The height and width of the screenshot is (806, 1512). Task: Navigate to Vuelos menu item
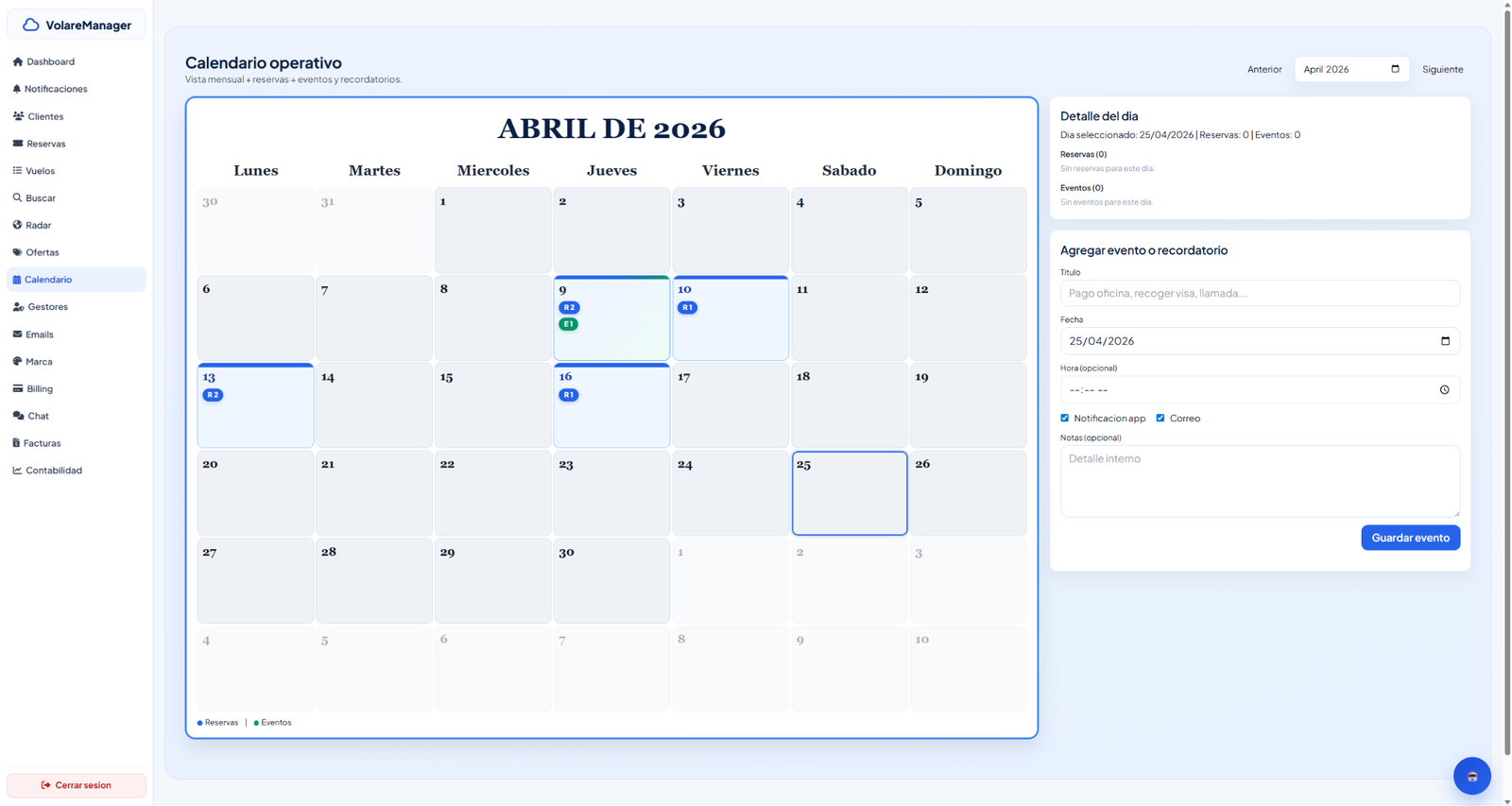coord(77,171)
